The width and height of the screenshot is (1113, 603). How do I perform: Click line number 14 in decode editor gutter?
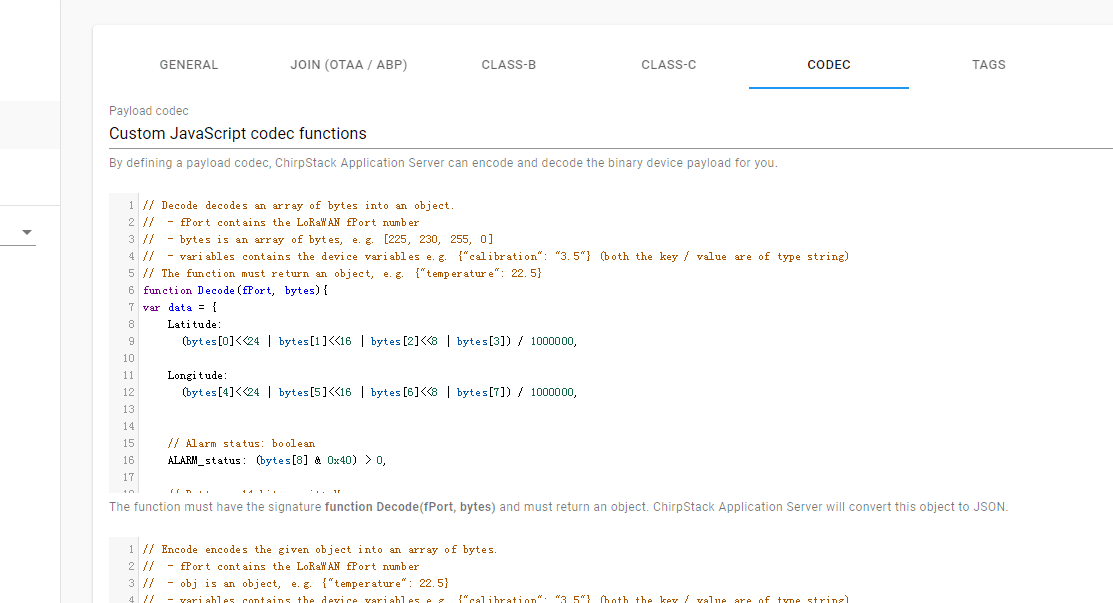(128, 426)
